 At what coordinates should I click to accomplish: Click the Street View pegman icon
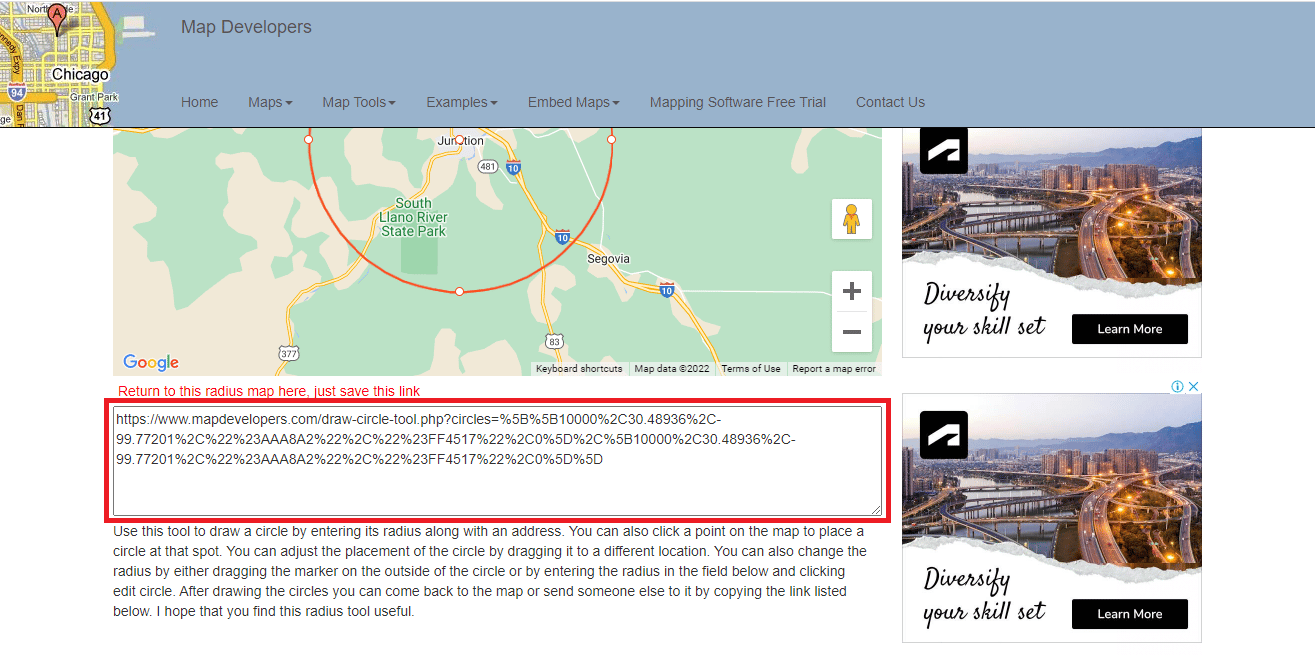click(x=851, y=219)
